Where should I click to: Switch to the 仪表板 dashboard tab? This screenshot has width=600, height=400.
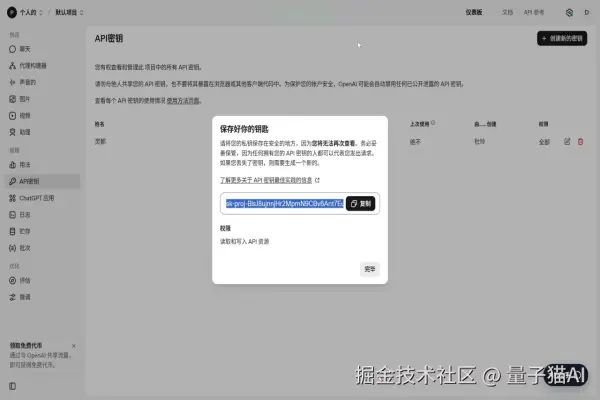pos(474,12)
